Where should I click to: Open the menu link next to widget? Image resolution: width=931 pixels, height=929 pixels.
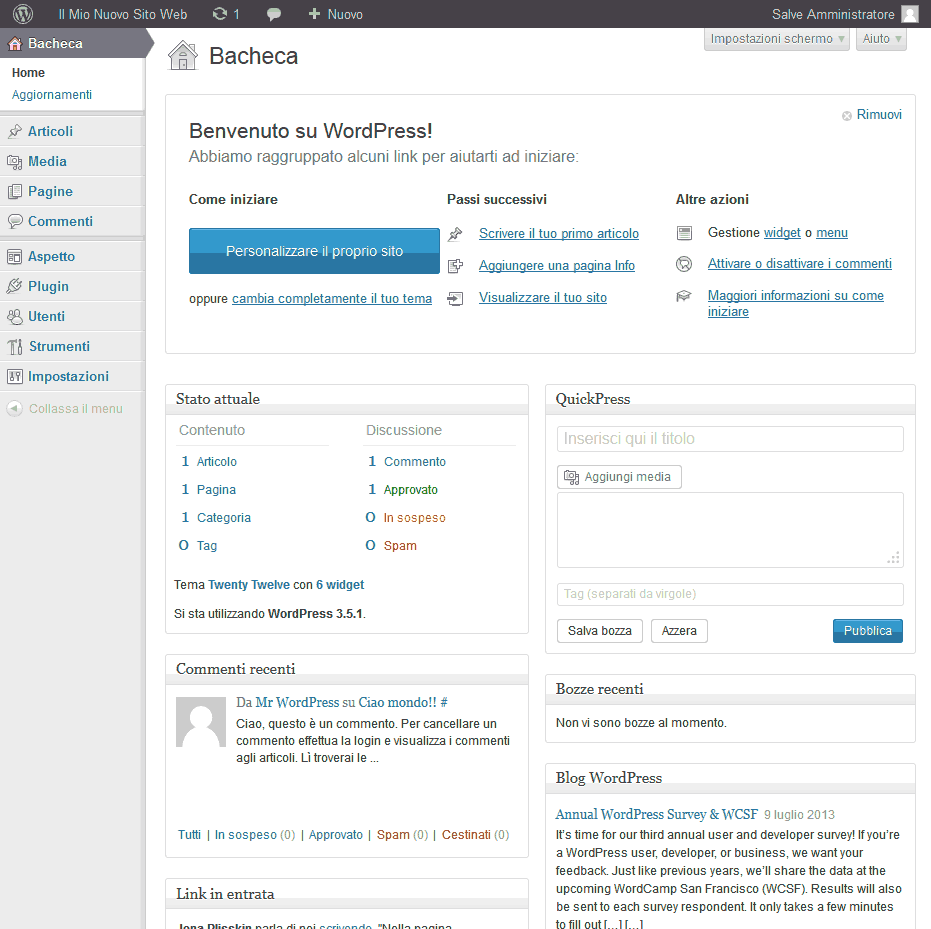click(832, 233)
